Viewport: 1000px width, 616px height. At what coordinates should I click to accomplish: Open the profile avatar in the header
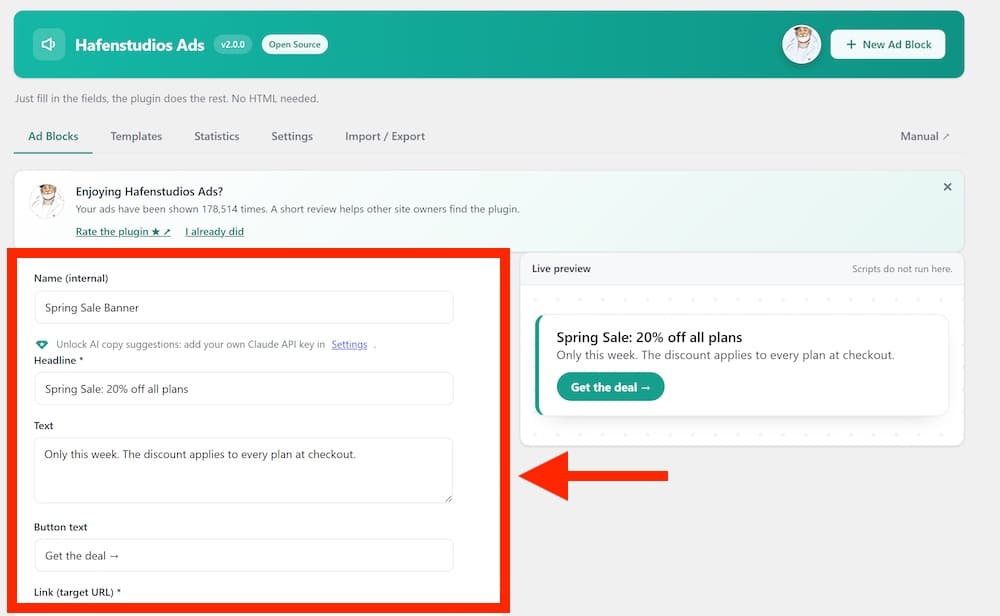(x=801, y=45)
